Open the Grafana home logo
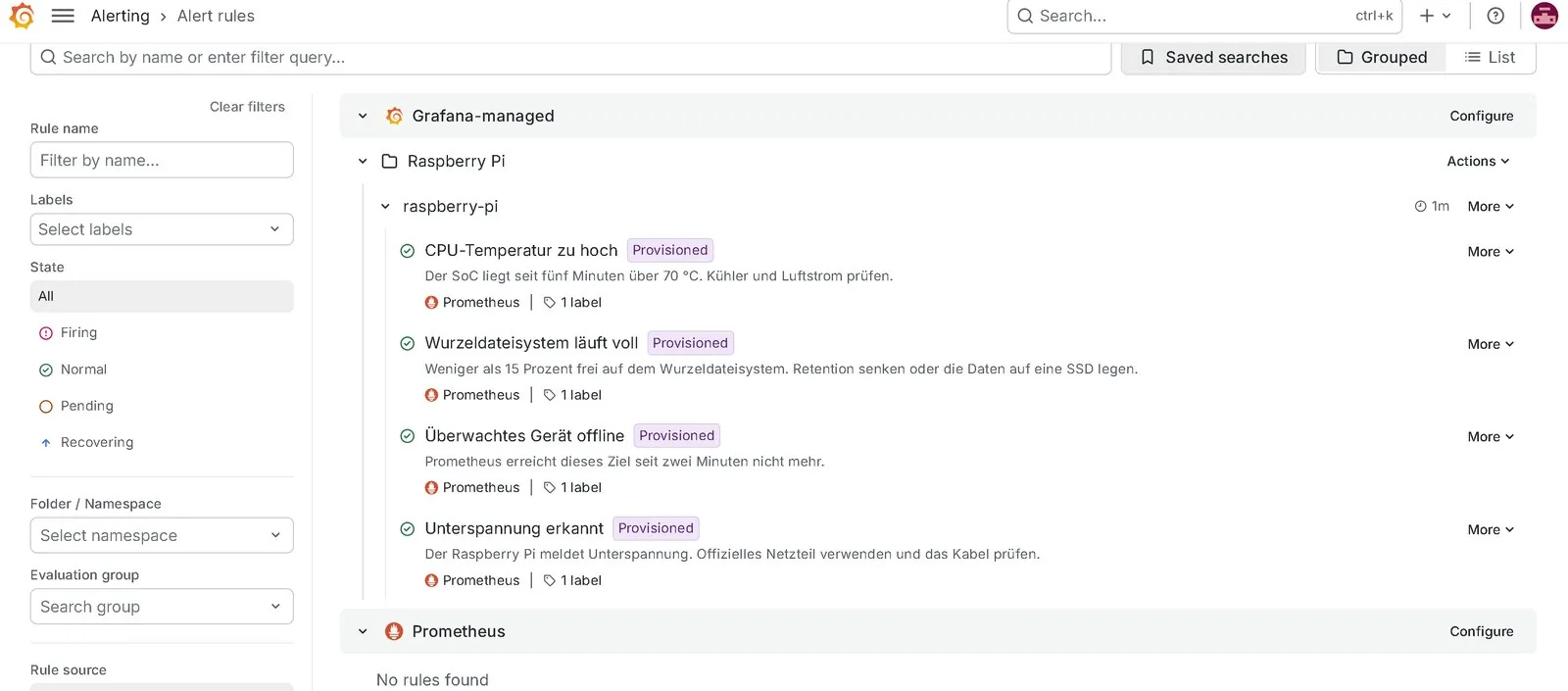 (x=22, y=16)
